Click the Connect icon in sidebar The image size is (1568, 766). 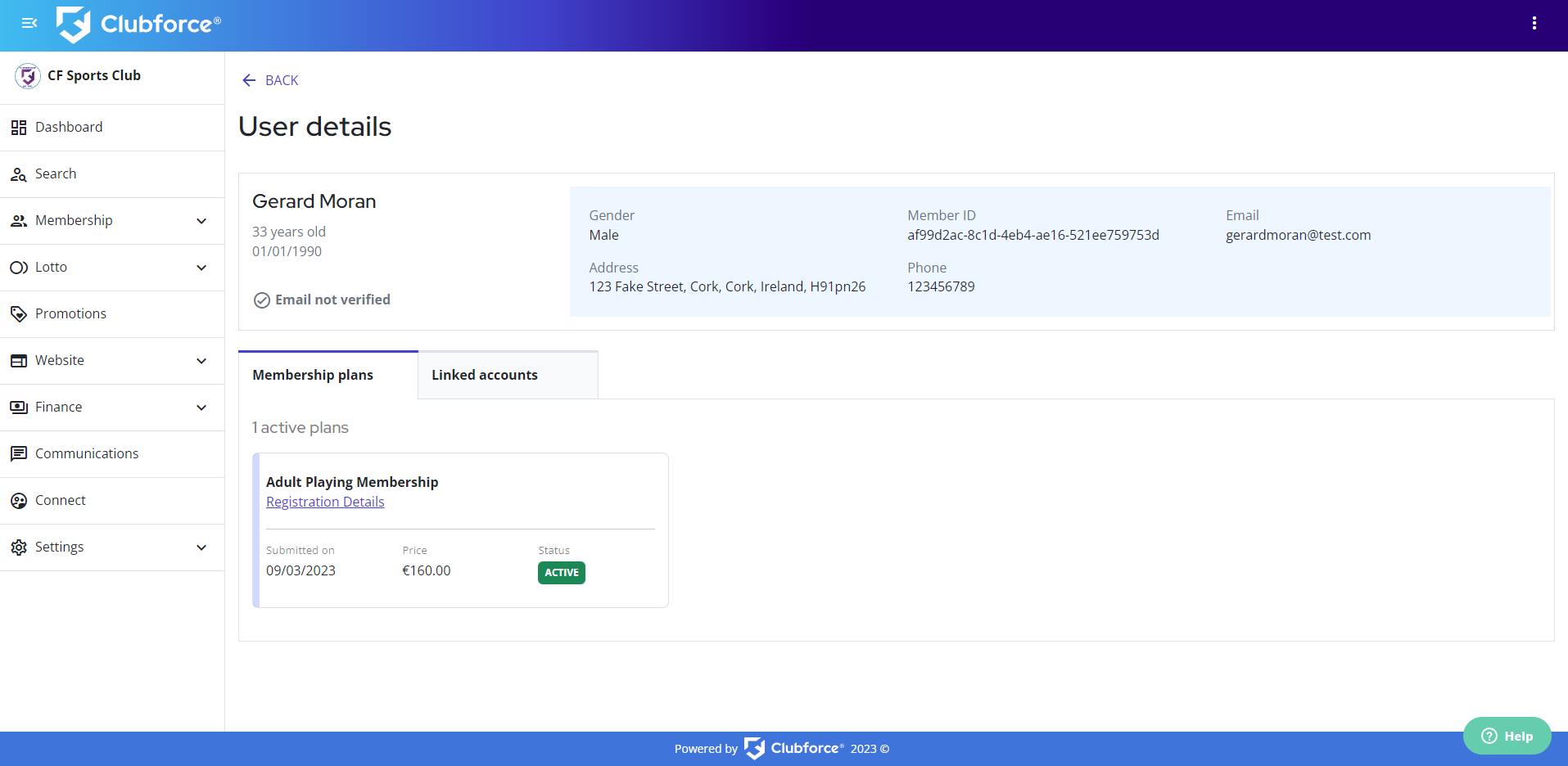coord(19,501)
